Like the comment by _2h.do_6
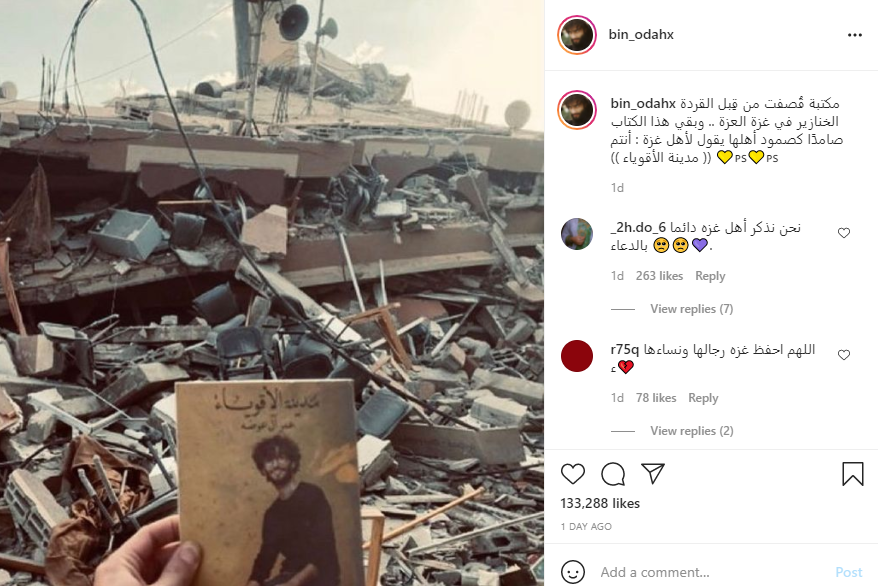This screenshot has height=586, width=878. [x=844, y=233]
